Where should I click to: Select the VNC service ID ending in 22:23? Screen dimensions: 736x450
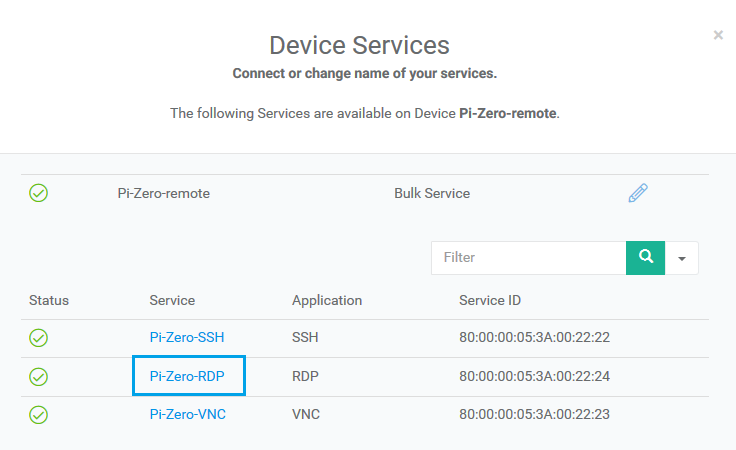click(x=534, y=414)
